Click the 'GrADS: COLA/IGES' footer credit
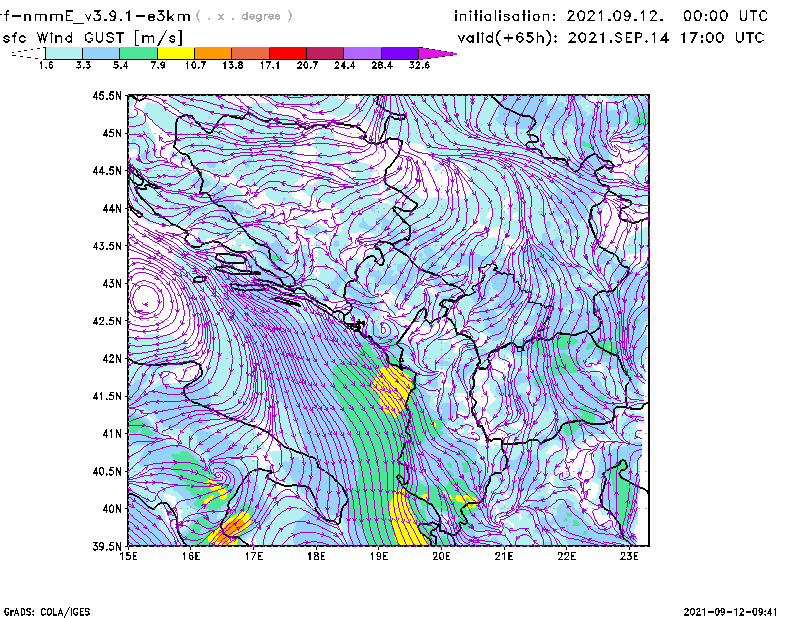Image resolution: width=800 pixels, height=618 pixels. point(47,612)
